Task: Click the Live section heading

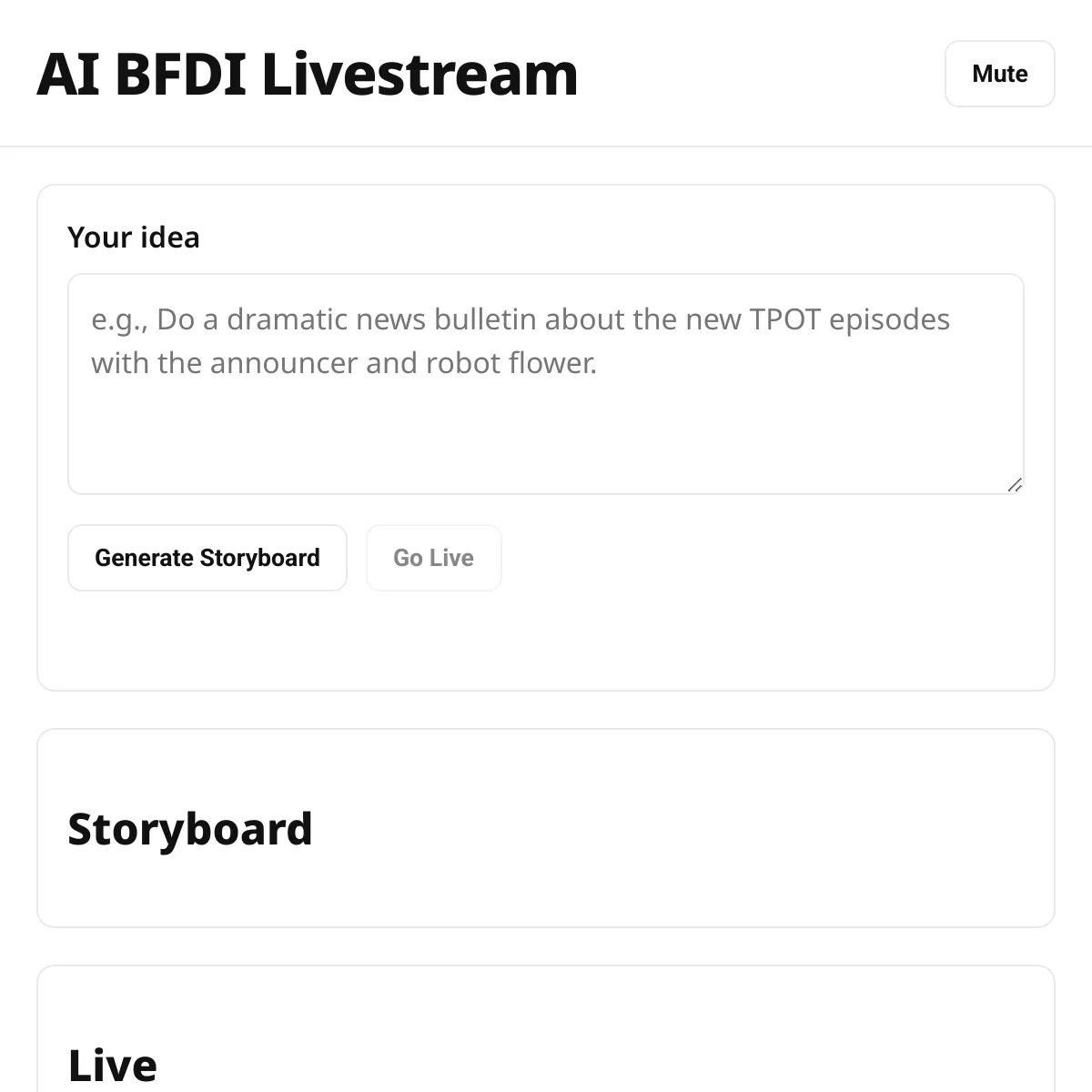Action: click(113, 1065)
